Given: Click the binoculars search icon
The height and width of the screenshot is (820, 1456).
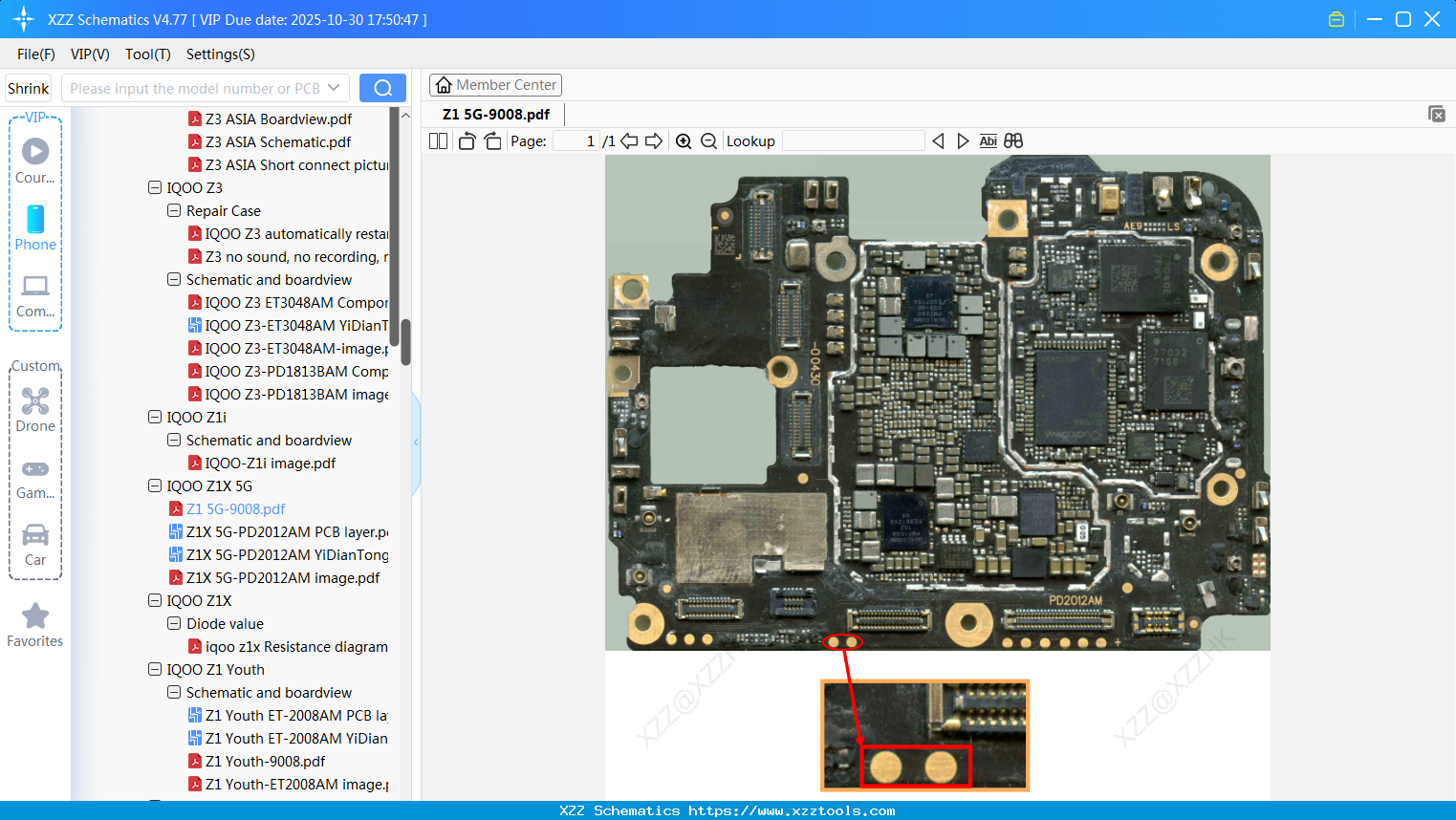Looking at the screenshot, I should [x=1013, y=140].
